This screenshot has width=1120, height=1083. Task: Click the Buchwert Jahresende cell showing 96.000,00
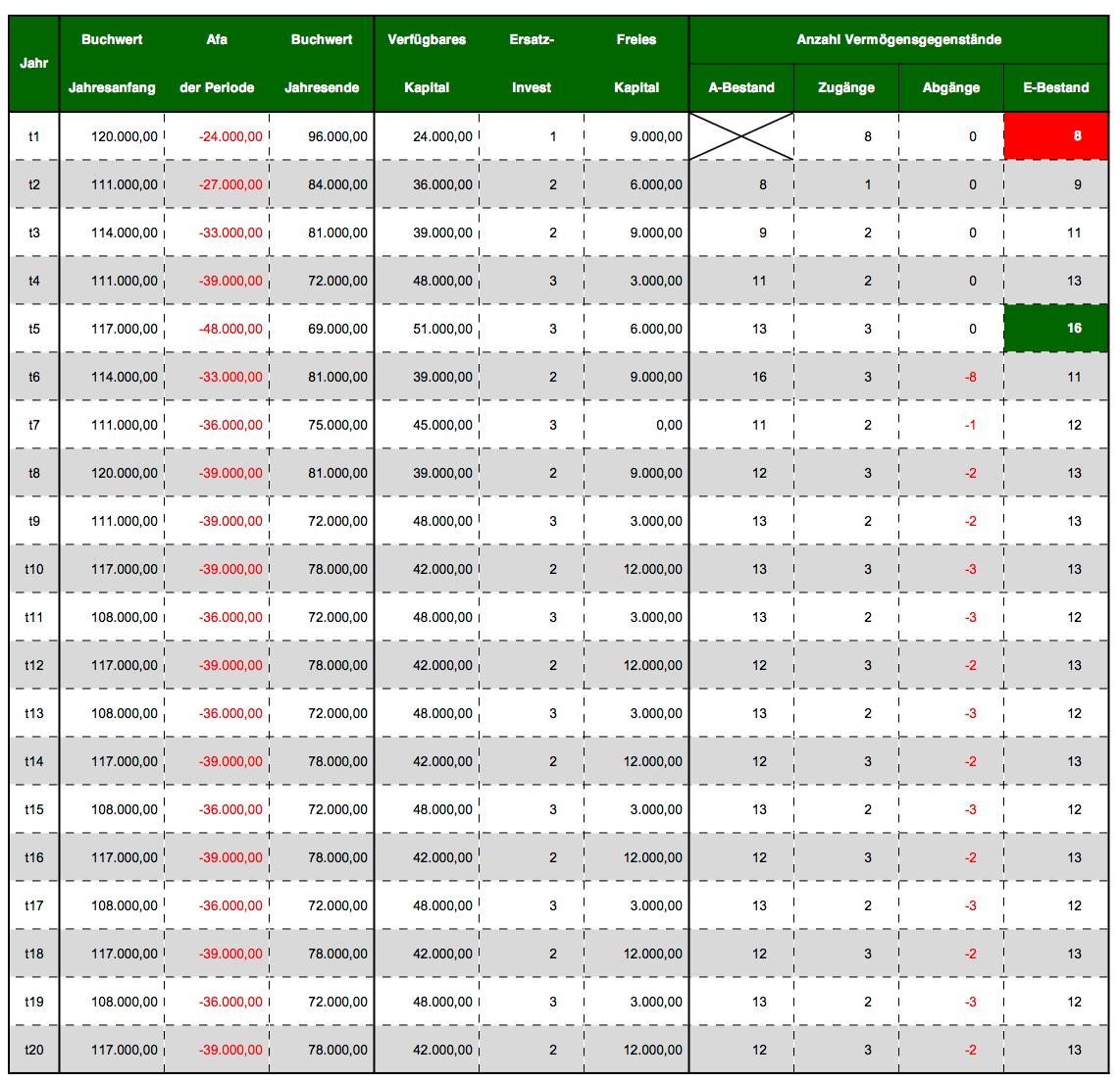[337, 136]
